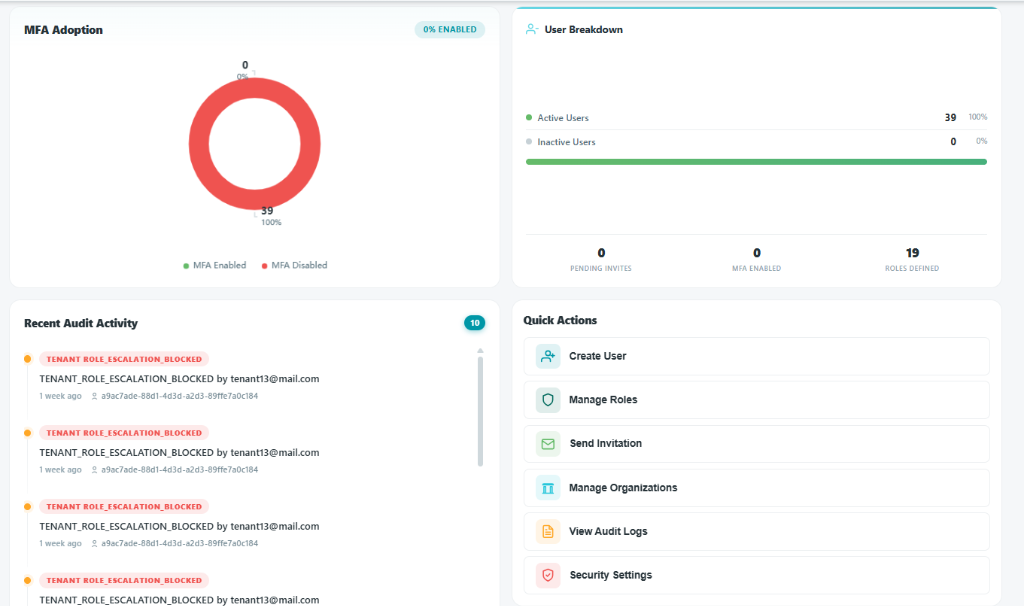Click the Active Users count 39
1024x606 pixels.
point(950,118)
